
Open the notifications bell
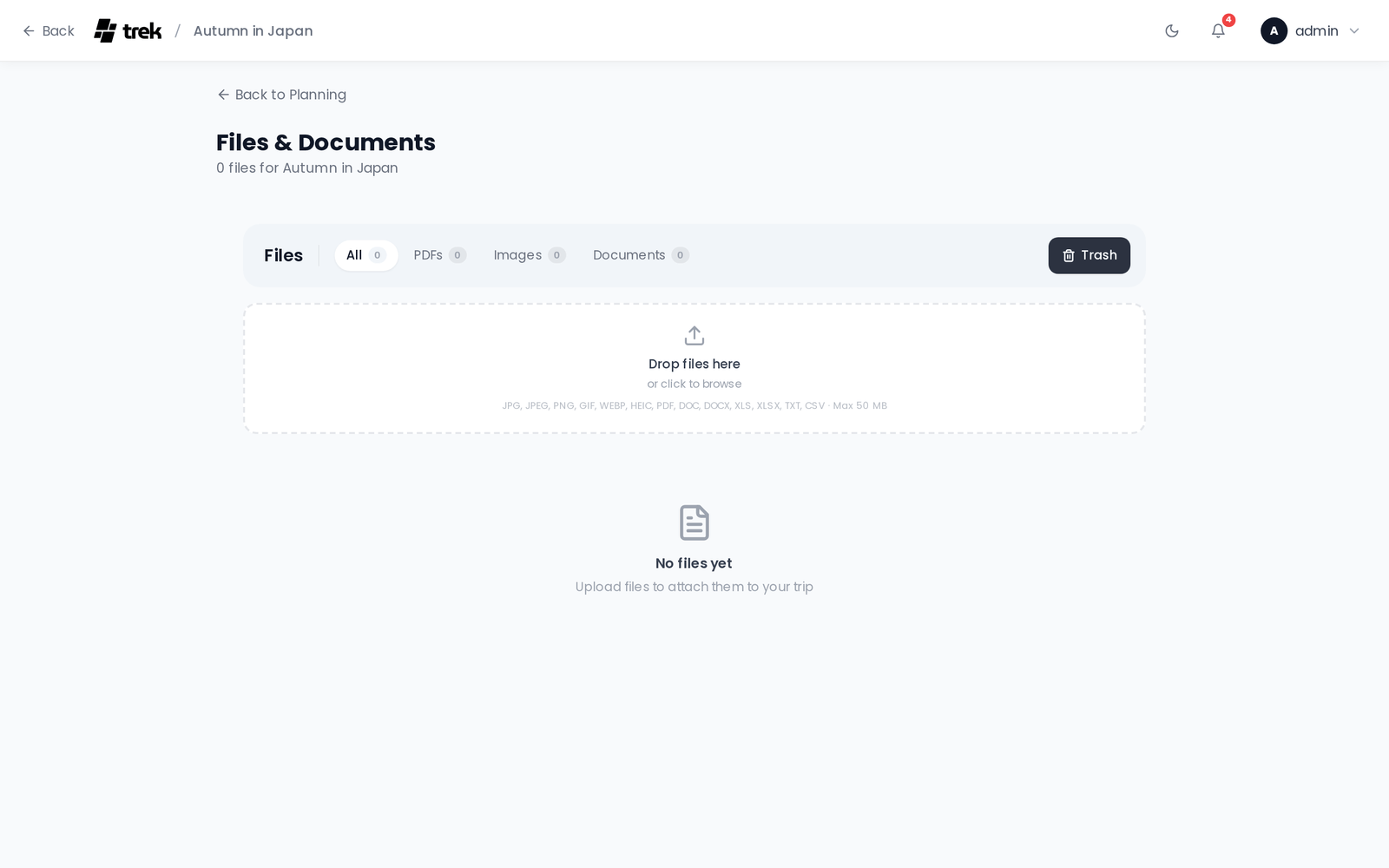[1218, 31]
